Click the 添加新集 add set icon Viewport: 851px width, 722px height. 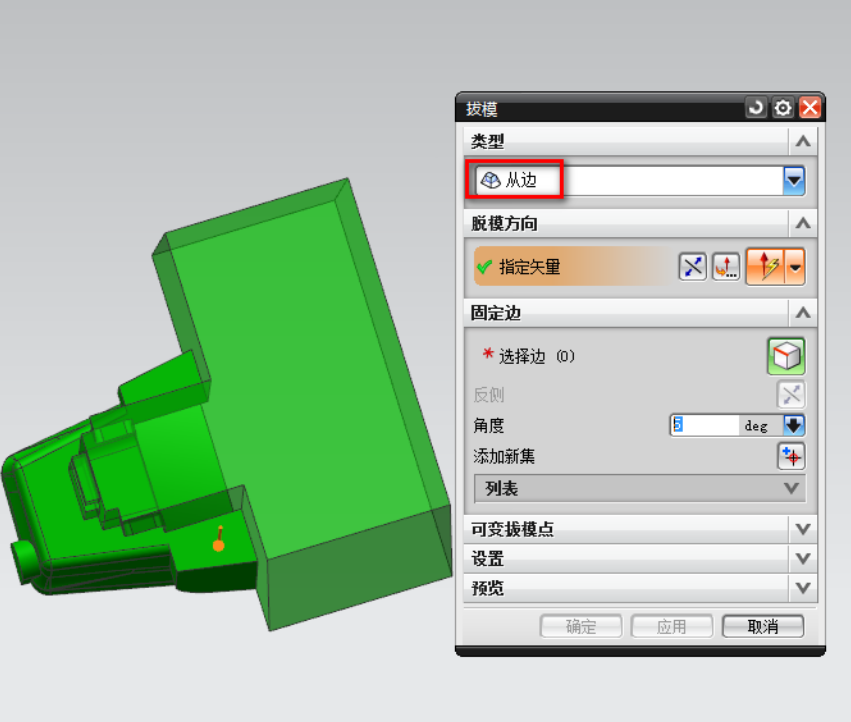pos(791,456)
